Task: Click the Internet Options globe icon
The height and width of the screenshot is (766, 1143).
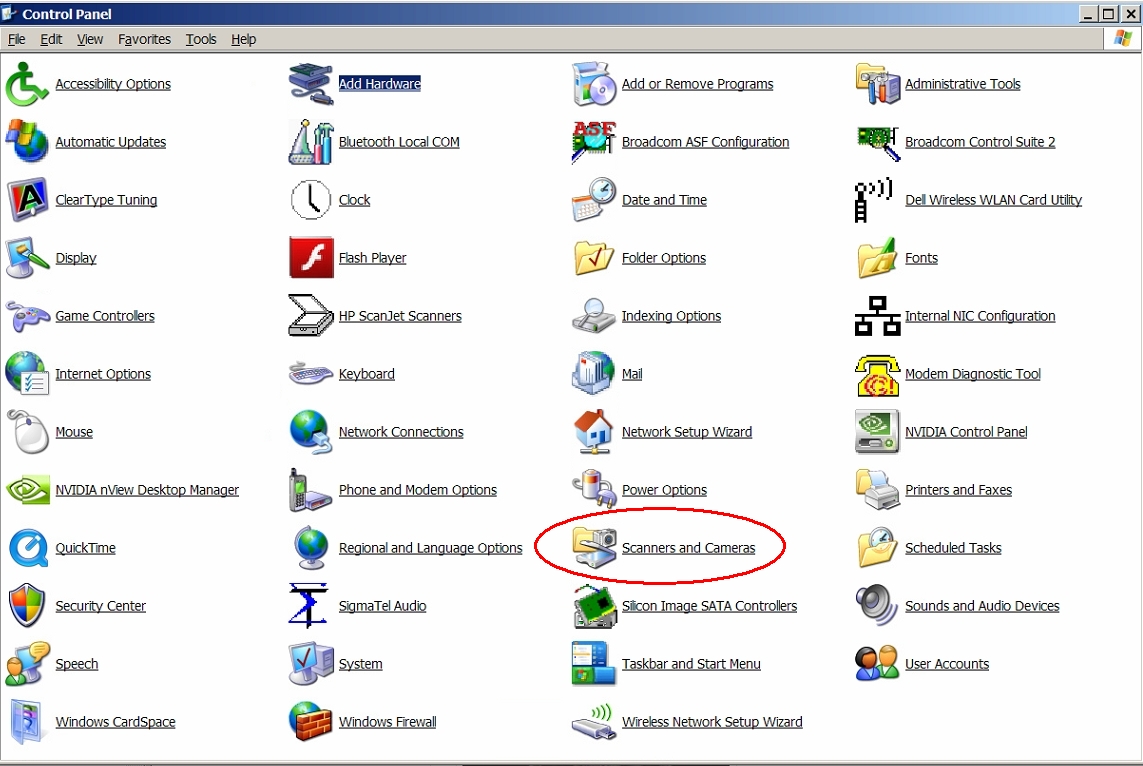Action: [27, 373]
